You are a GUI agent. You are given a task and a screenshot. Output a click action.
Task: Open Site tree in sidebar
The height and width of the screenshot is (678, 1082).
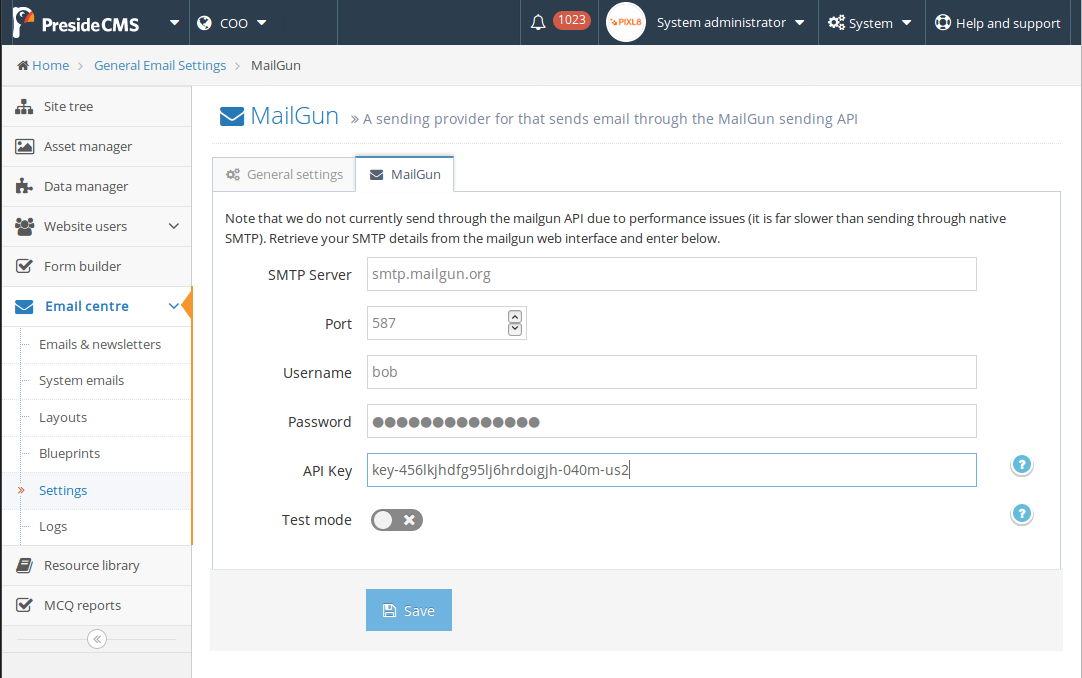click(97, 106)
